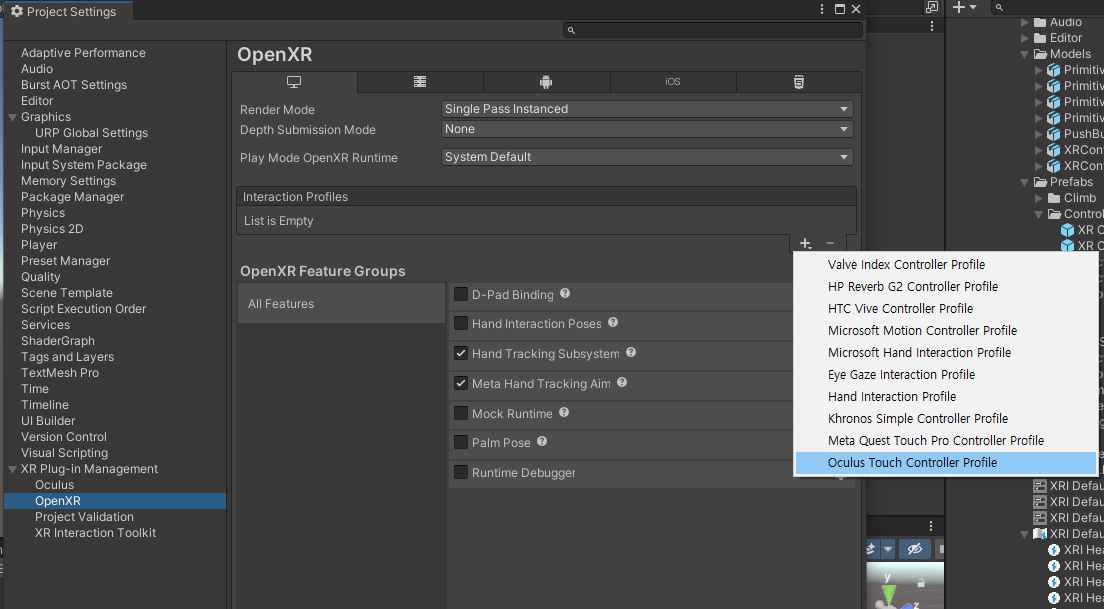This screenshot has width=1104, height=609.
Task: Click the Climb folder icon
Action: tap(1054, 199)
